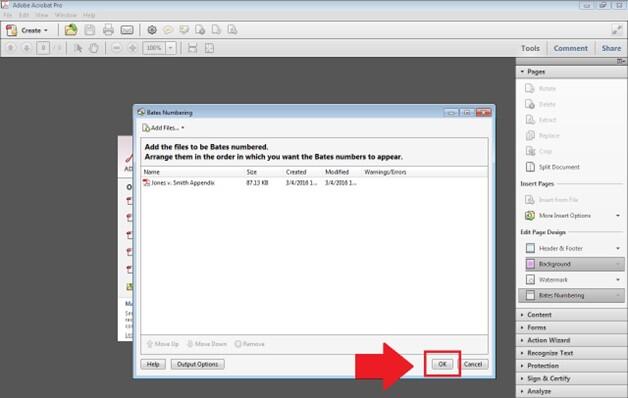Click the expand toolbar icon at top right
This screenshot has height=398, width=628.
617,30
